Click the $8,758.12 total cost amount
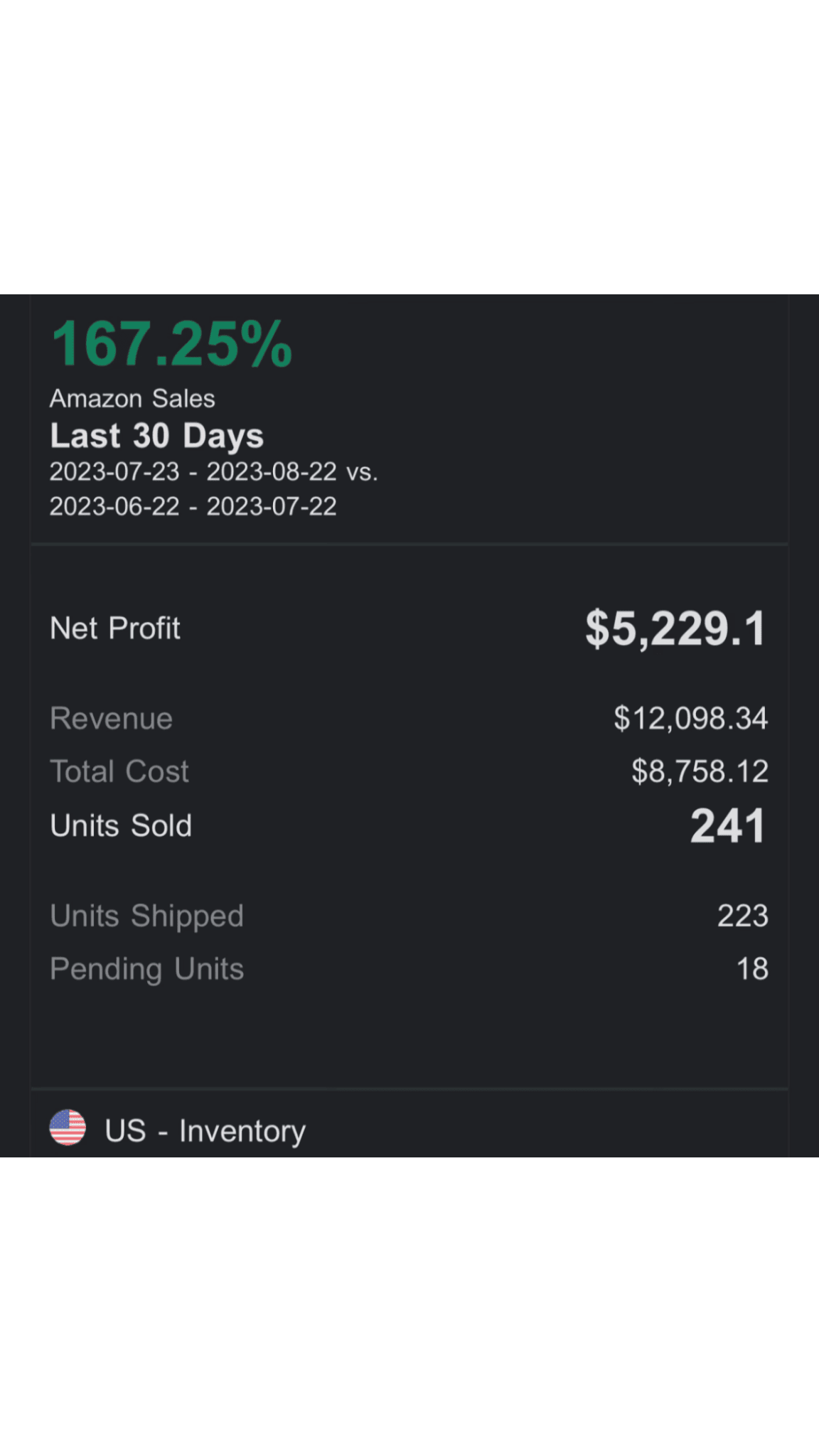 [700, 771]
